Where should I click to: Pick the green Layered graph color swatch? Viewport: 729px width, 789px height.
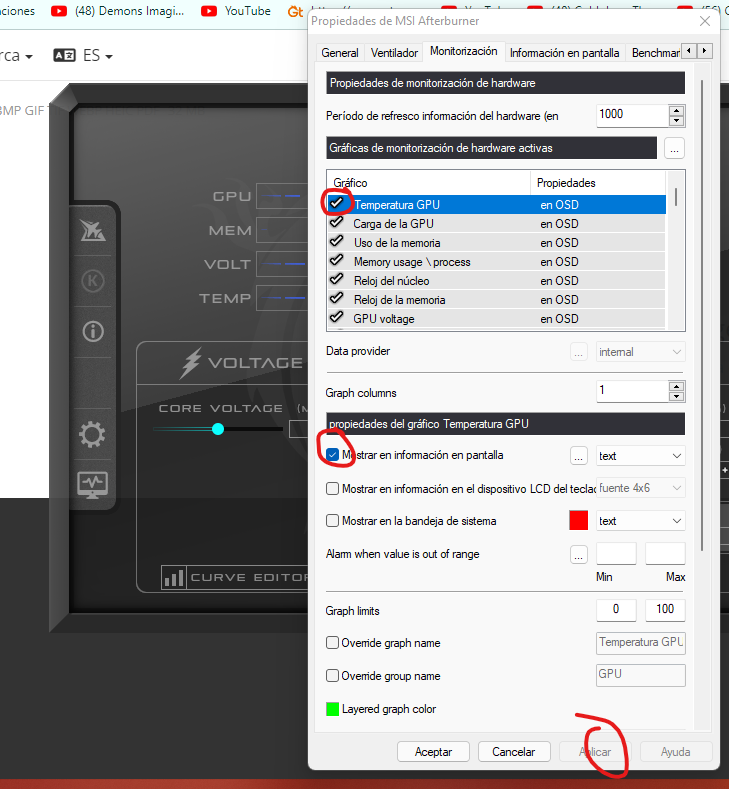point(333,709)
